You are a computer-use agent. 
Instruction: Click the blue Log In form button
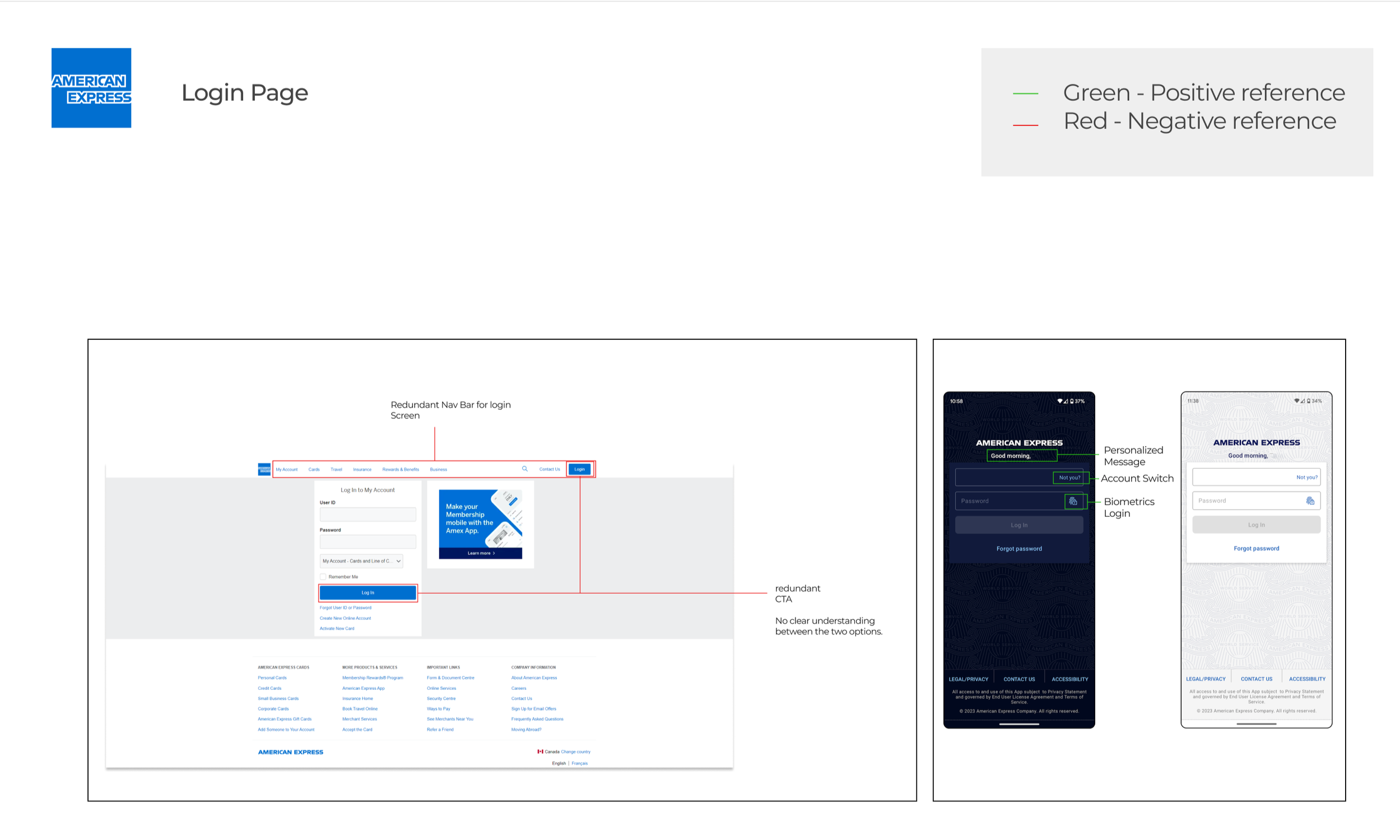pyautogui.click(x=368, y=592)
